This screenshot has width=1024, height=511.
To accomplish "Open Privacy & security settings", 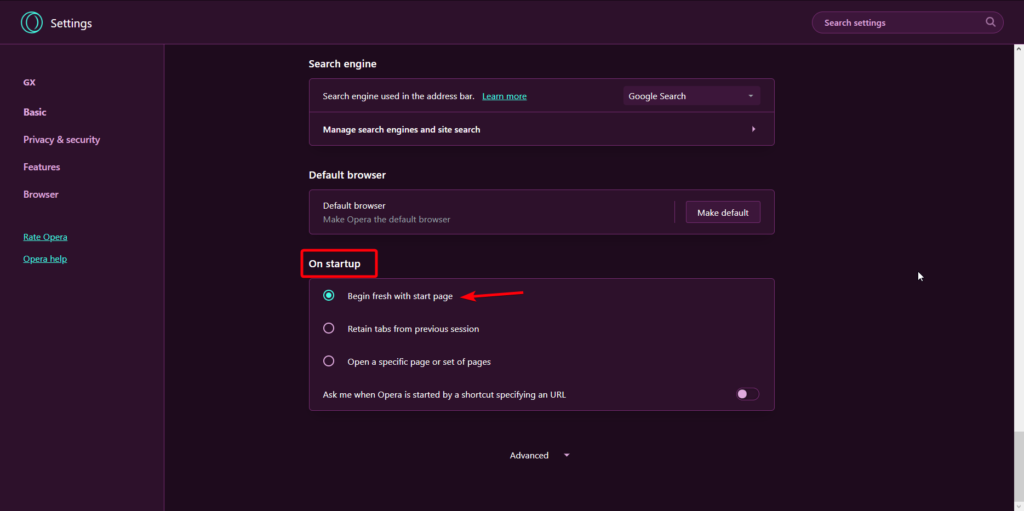I will click(x=61, y=140).
